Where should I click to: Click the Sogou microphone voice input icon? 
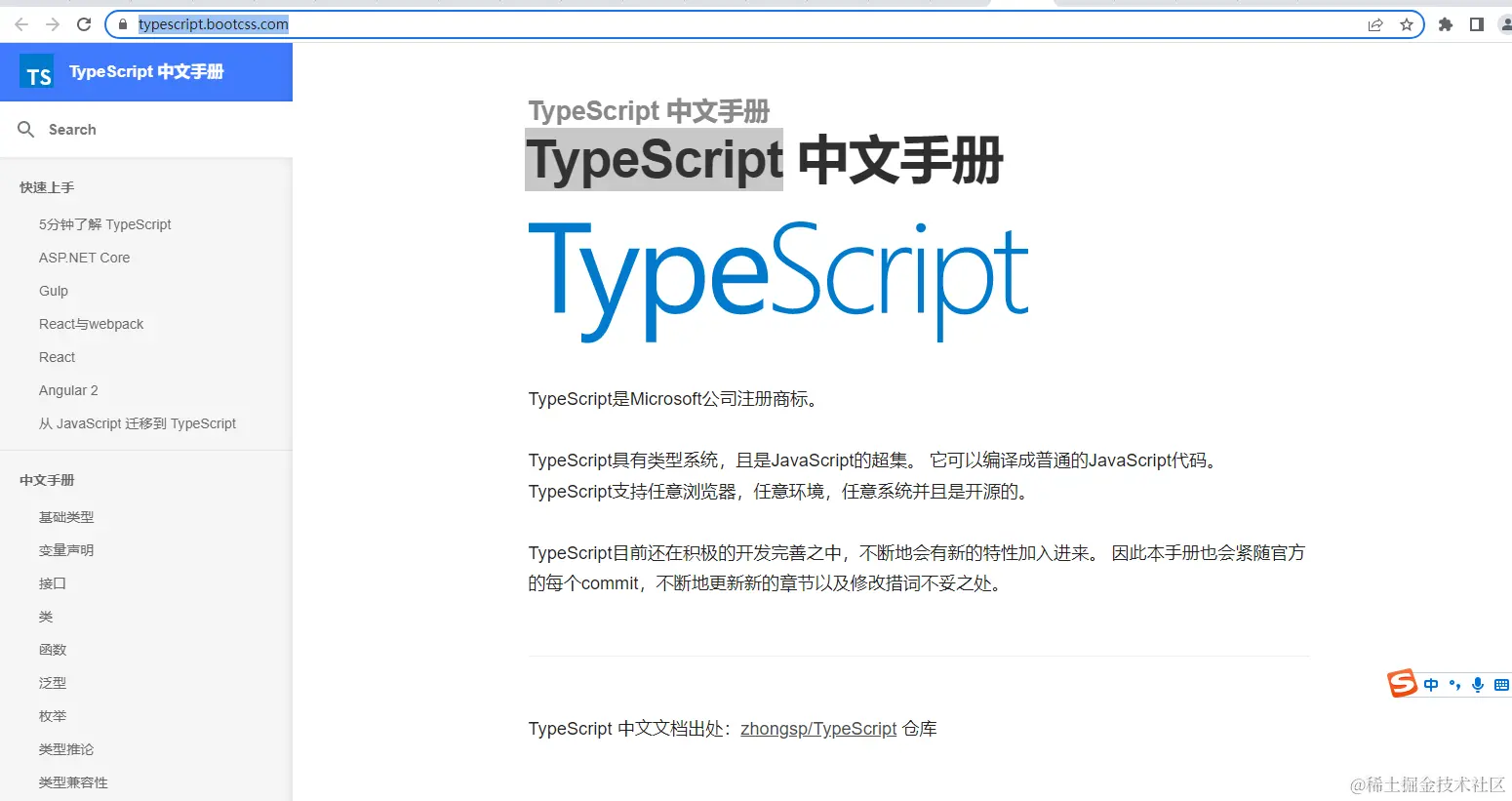(1478, 685)
